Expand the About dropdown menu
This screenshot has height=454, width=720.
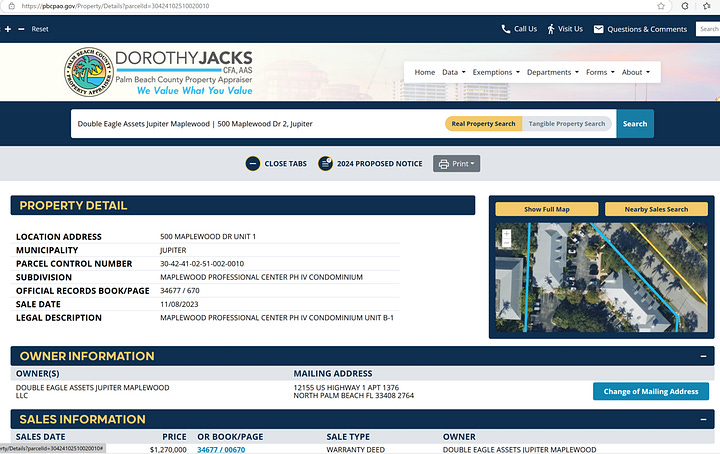coord(636,72)
